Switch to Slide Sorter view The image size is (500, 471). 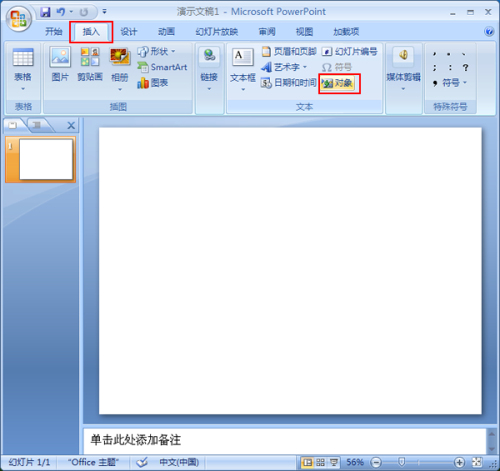point(320,462)
